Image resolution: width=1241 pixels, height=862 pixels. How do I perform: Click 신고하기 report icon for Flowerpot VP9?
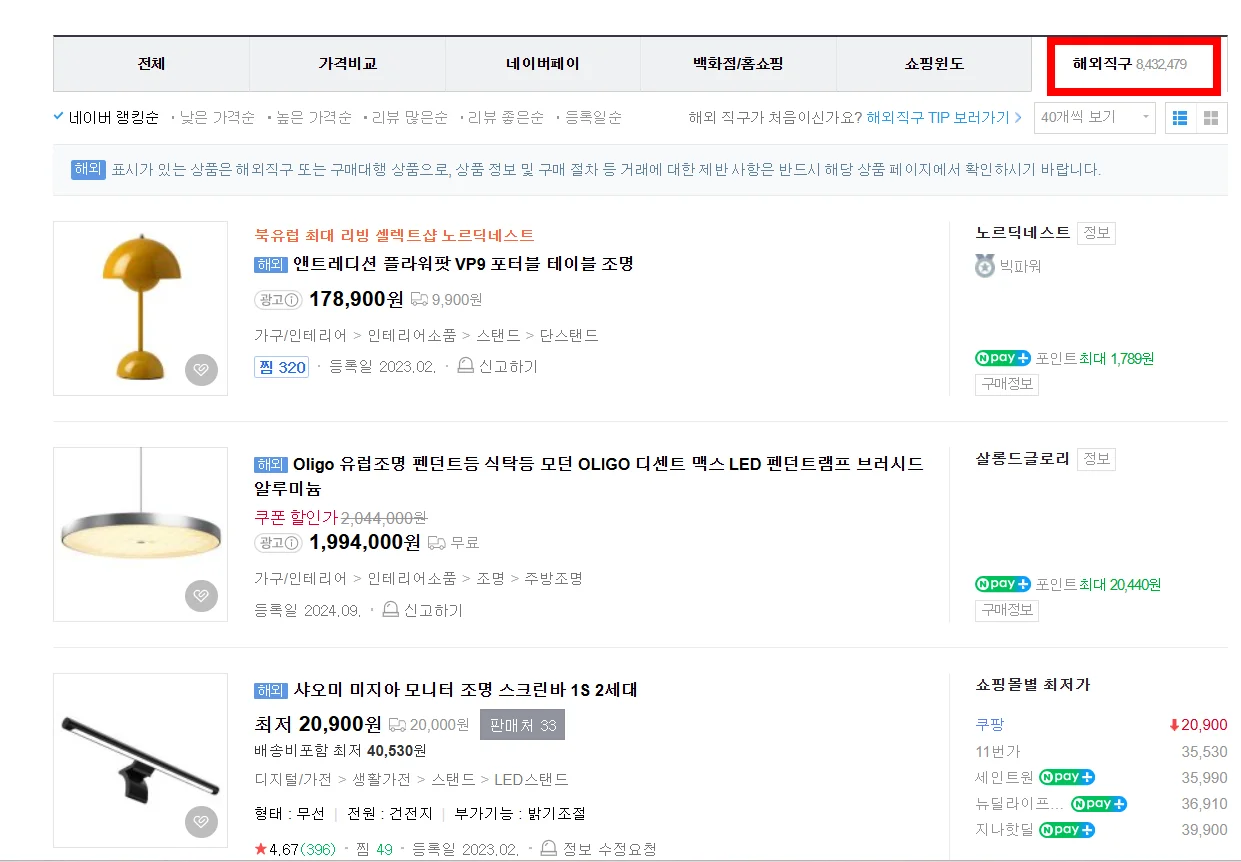click(x=466, y=367)
